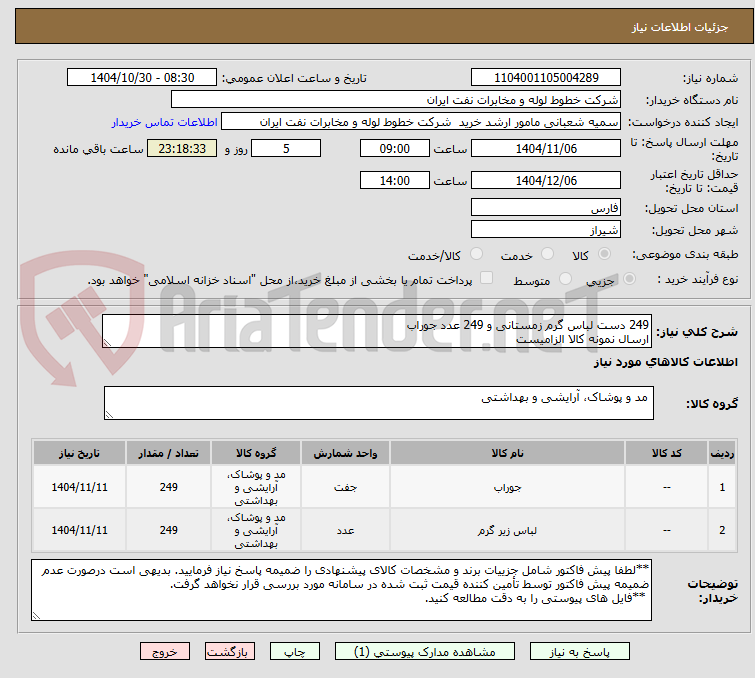This screenshot has height=678, width=755.
Task: Click the عدد unit cell
Action: [345, 531]
